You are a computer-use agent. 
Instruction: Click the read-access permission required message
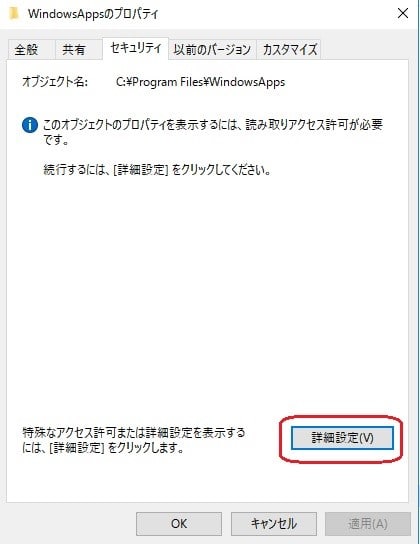tap(213, 132)
